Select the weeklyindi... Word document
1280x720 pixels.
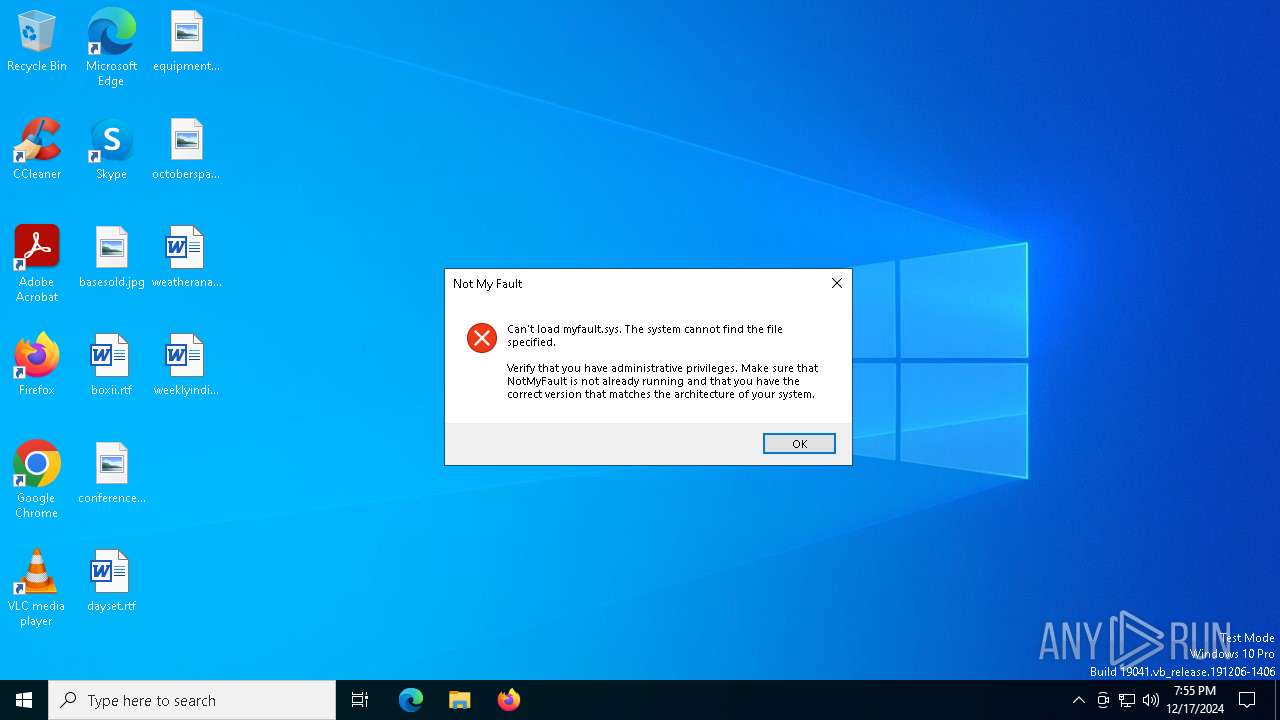tap(186, 366)
